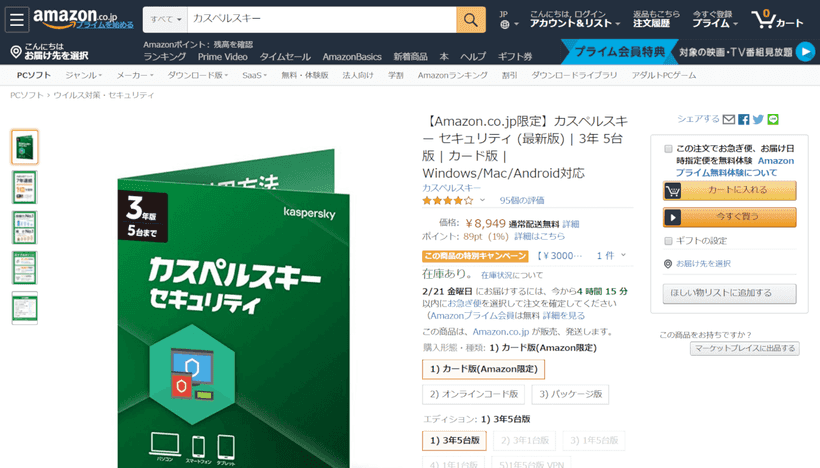Click the main Kaspersky product image
The image size is (820, 468).
tap(233, 309)
